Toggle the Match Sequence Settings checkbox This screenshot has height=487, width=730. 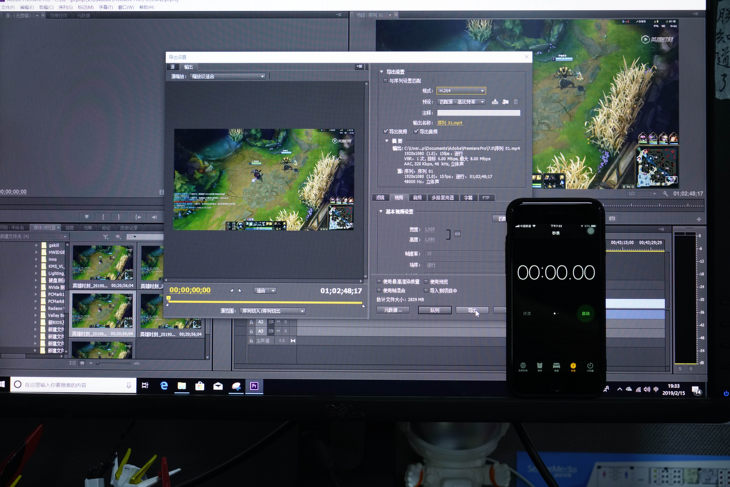click(x=385, y=81)
